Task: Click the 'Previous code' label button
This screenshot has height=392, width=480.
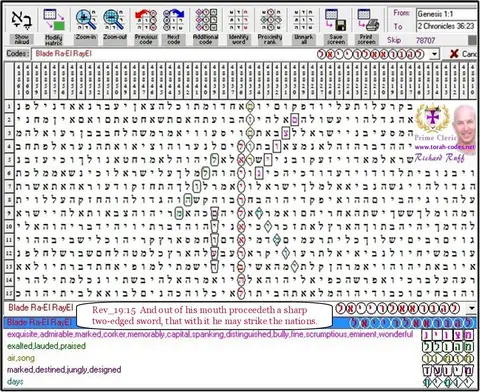Action: (146, 39)
